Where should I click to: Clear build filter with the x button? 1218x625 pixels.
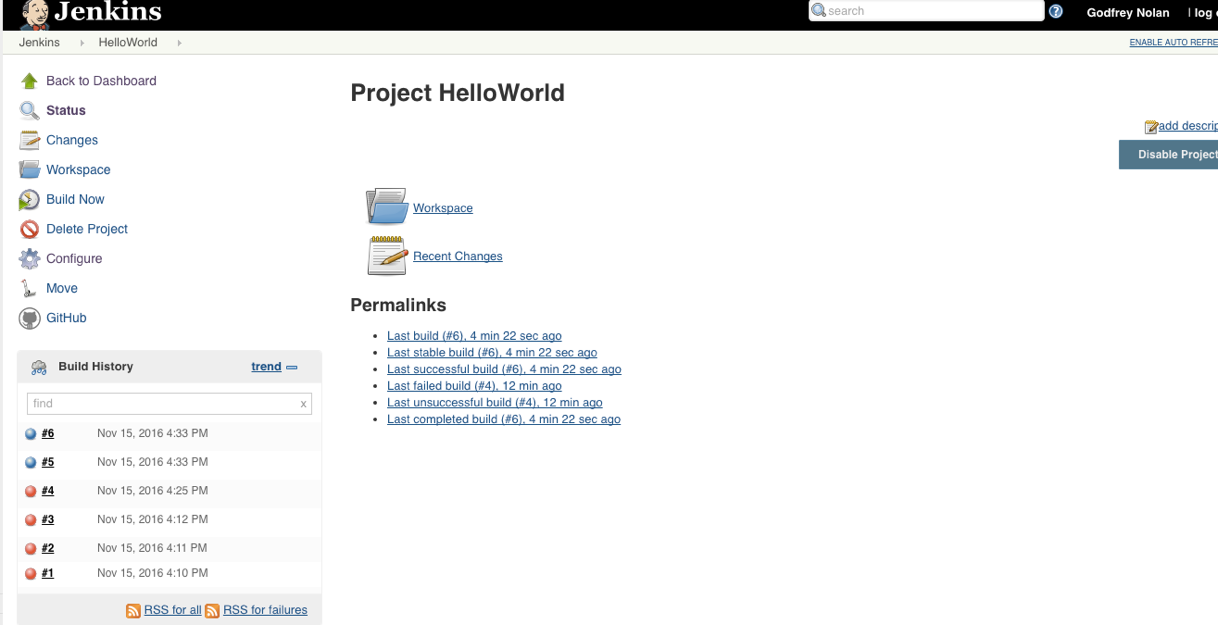[303, 404]
